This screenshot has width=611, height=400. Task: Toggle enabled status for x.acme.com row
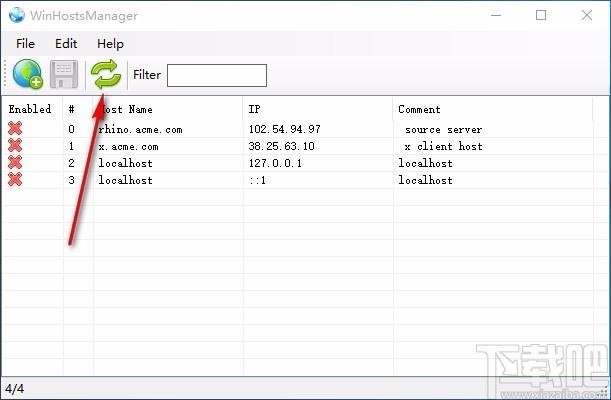[15, 146]
